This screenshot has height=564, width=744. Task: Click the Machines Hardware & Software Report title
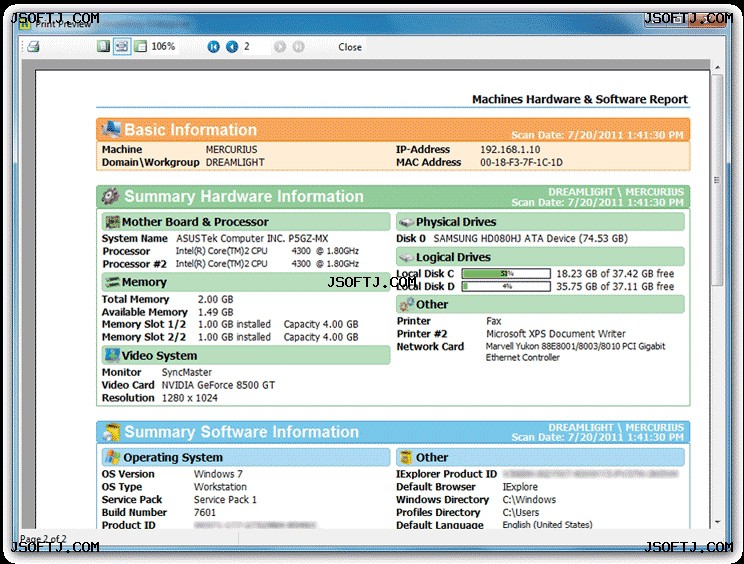[579, 99]
